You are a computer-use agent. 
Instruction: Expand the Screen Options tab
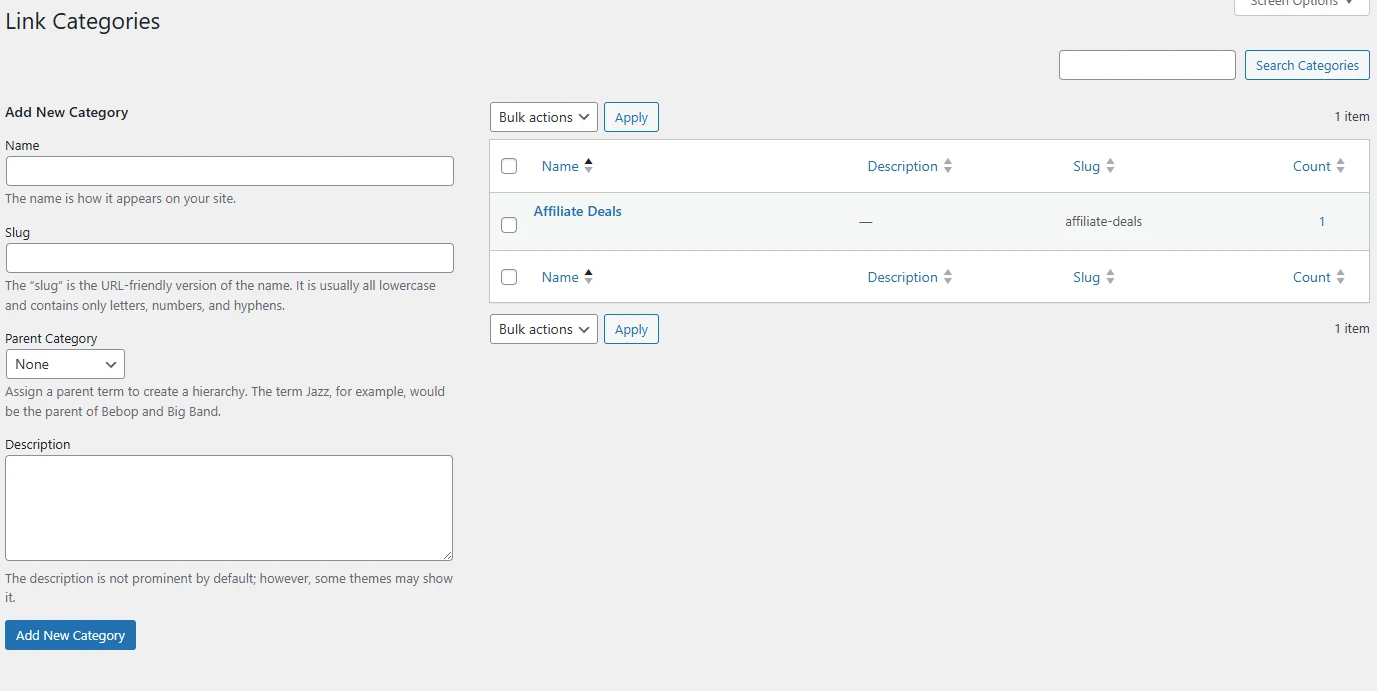click(1300, 4)
